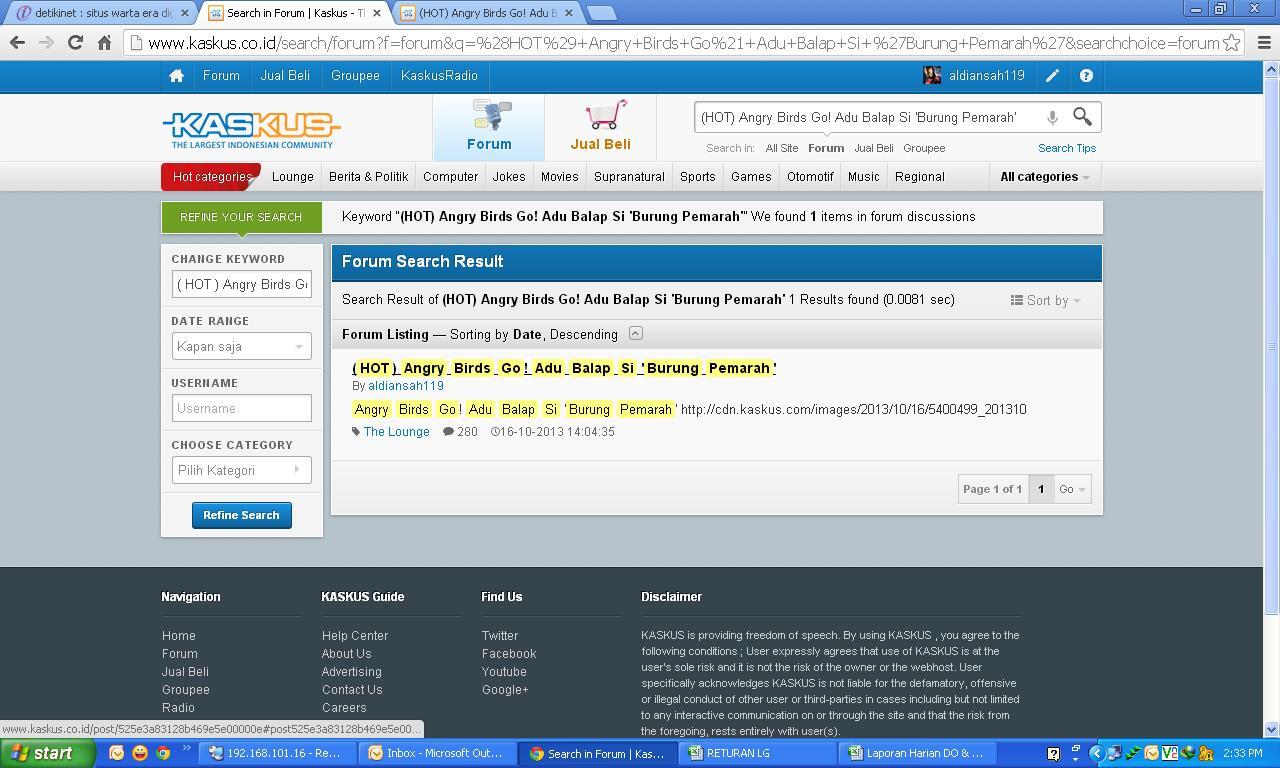Open the Movies category
Screen dimensions: 1280x768
[x=559, y=177]
